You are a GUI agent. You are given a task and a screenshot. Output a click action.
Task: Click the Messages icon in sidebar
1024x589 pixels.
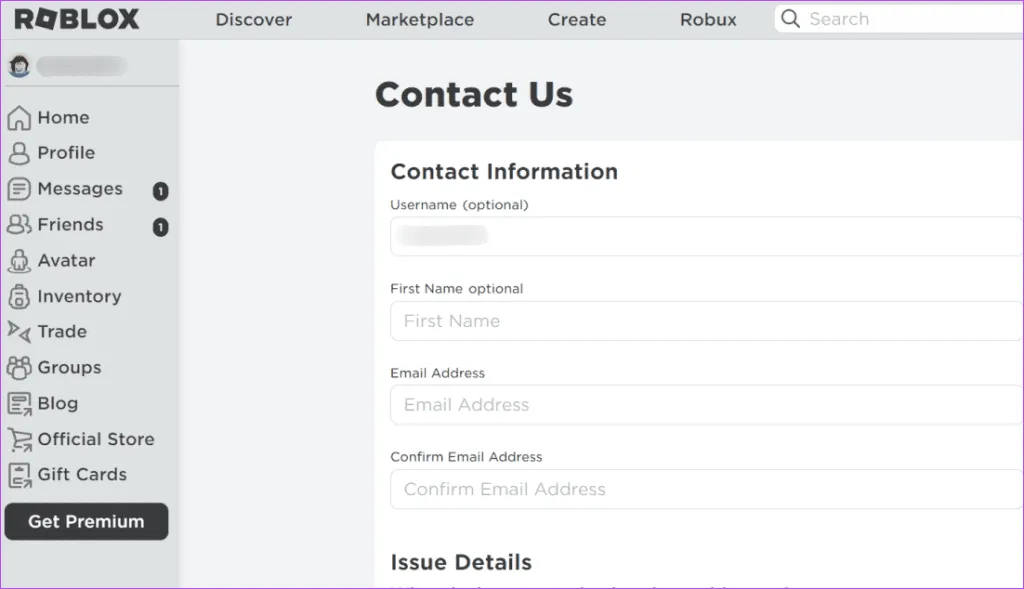click(x=19, y=189)
